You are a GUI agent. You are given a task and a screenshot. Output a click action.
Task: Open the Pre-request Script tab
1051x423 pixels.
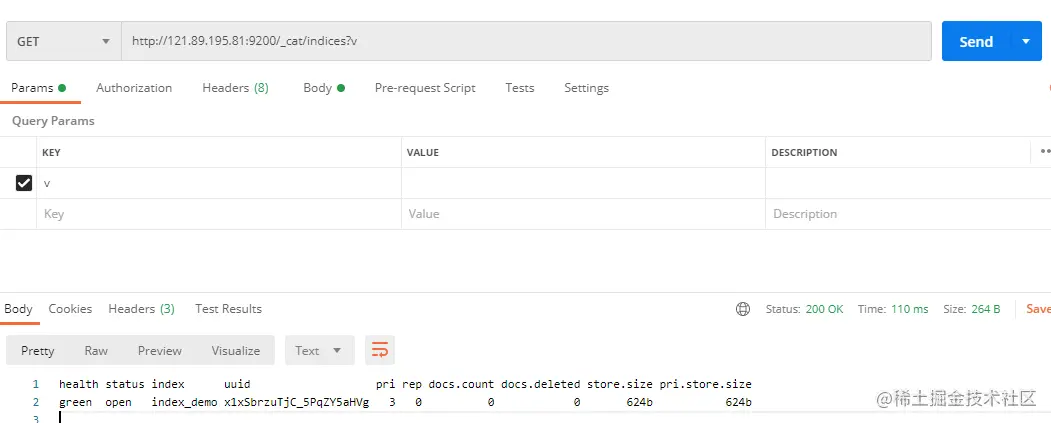click(425, 88)
